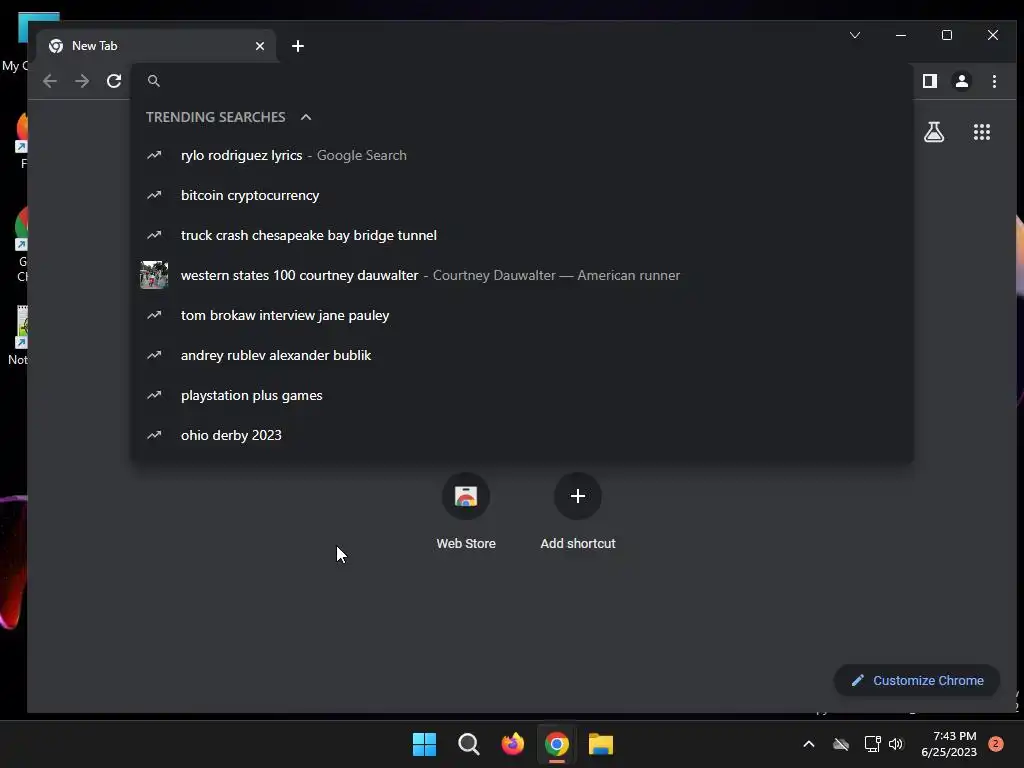Click the Chrome taskbar icon
1024x768 pixels.
pyautogui.click(x=556, y=744)
